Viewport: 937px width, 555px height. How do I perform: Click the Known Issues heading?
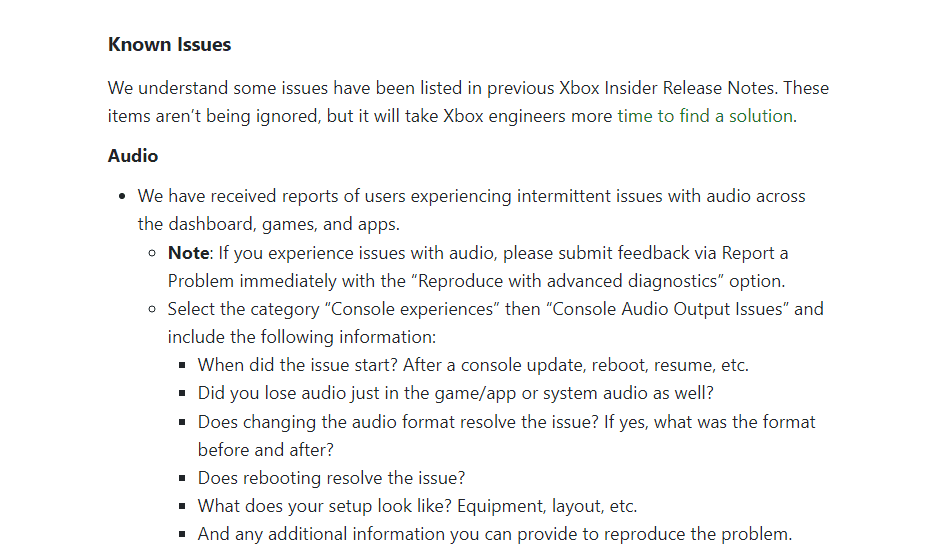coord(170,44)
